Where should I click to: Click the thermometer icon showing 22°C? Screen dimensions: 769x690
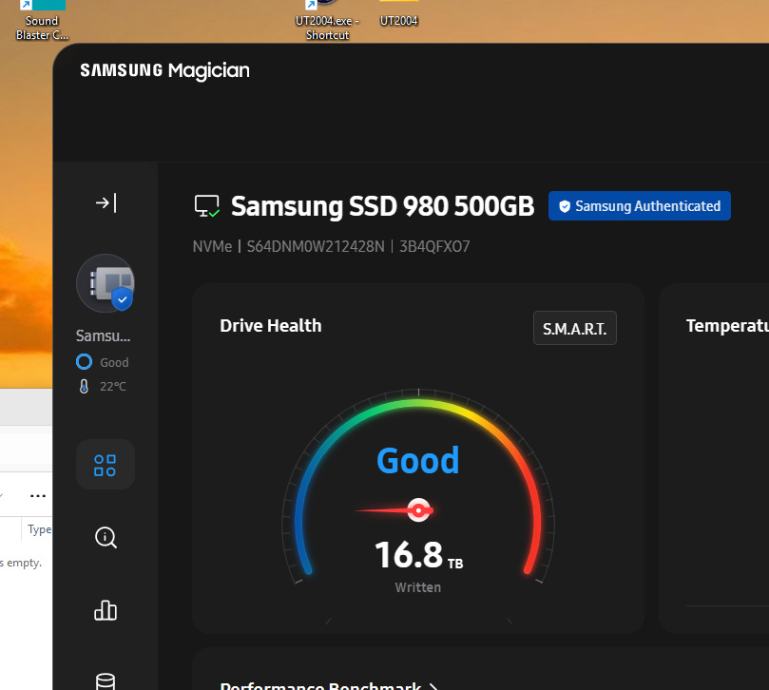[84, 387]
